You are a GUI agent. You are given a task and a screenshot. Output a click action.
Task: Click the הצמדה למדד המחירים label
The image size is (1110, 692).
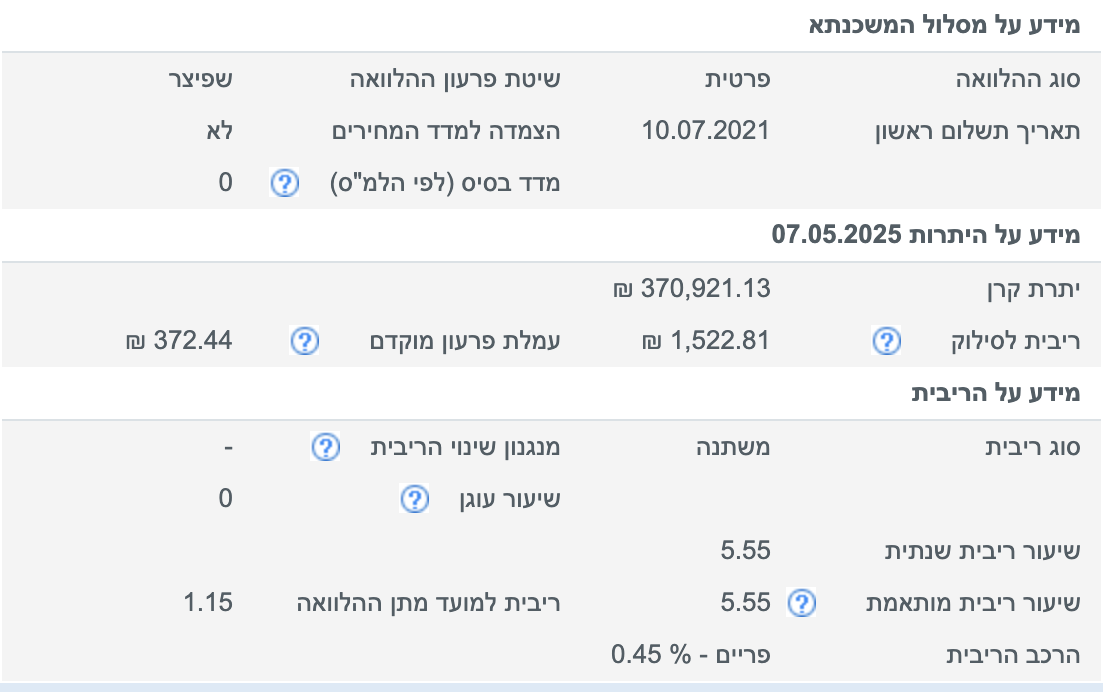click(446, 131)
